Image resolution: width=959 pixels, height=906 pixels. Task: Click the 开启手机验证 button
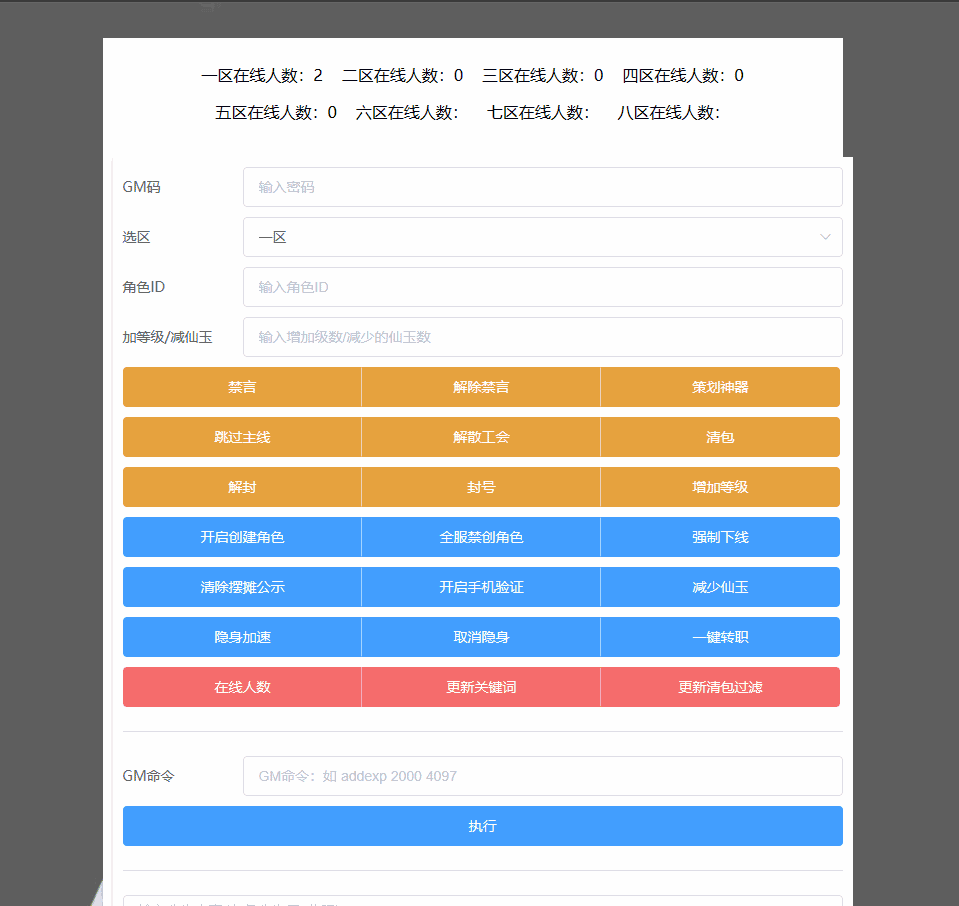click(x=481, y=587)
